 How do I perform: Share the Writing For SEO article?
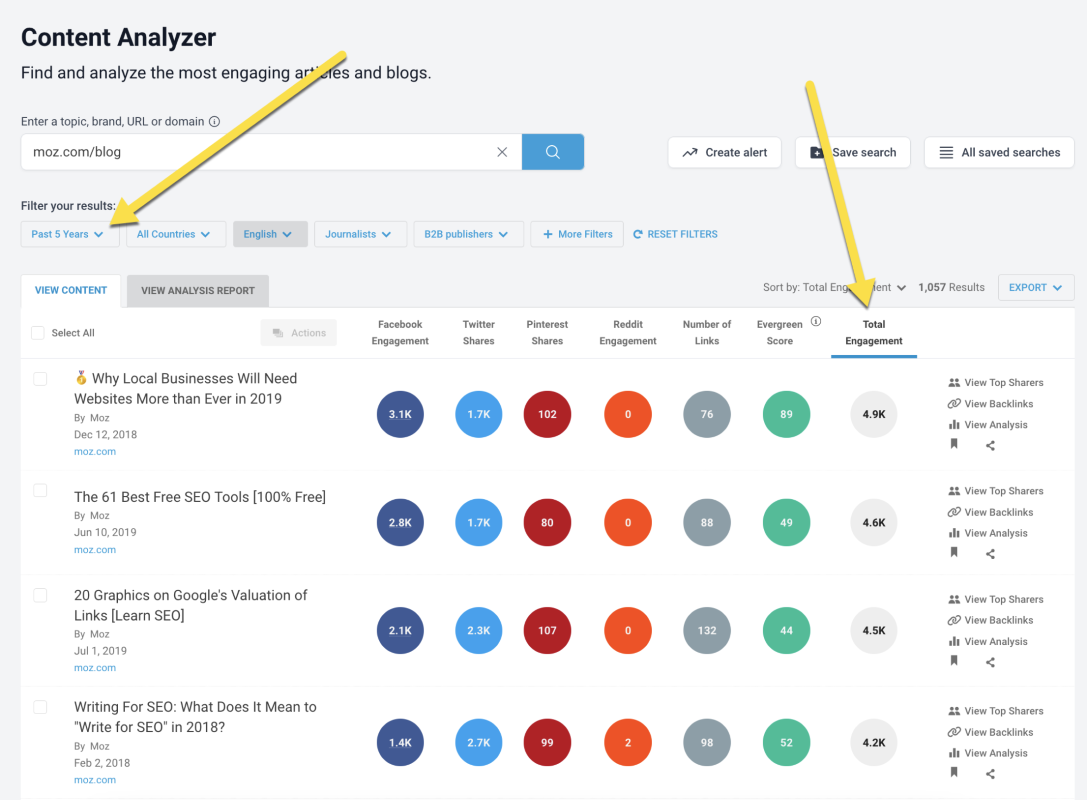click(x=990, y=774)
